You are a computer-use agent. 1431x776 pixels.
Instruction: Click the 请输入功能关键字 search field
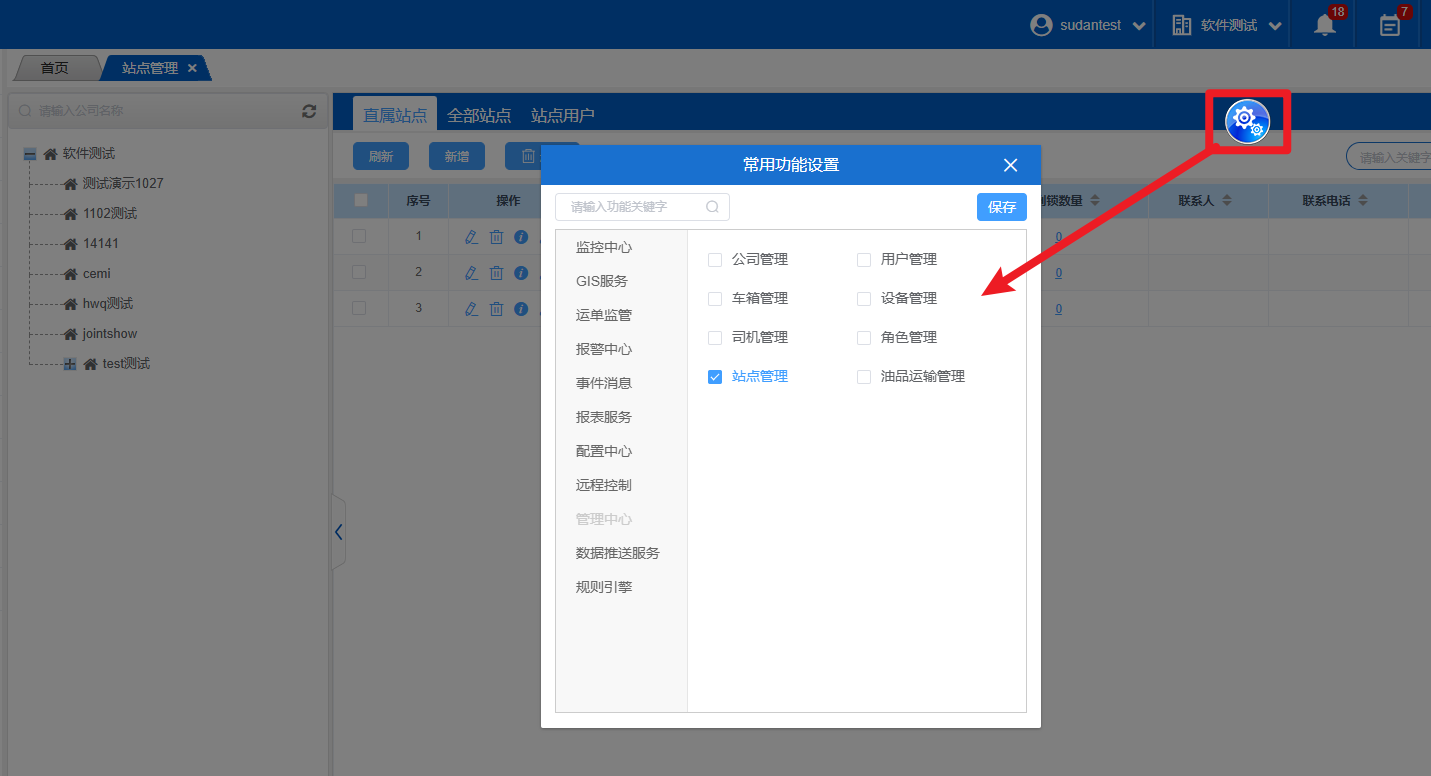tap(635, 207)
